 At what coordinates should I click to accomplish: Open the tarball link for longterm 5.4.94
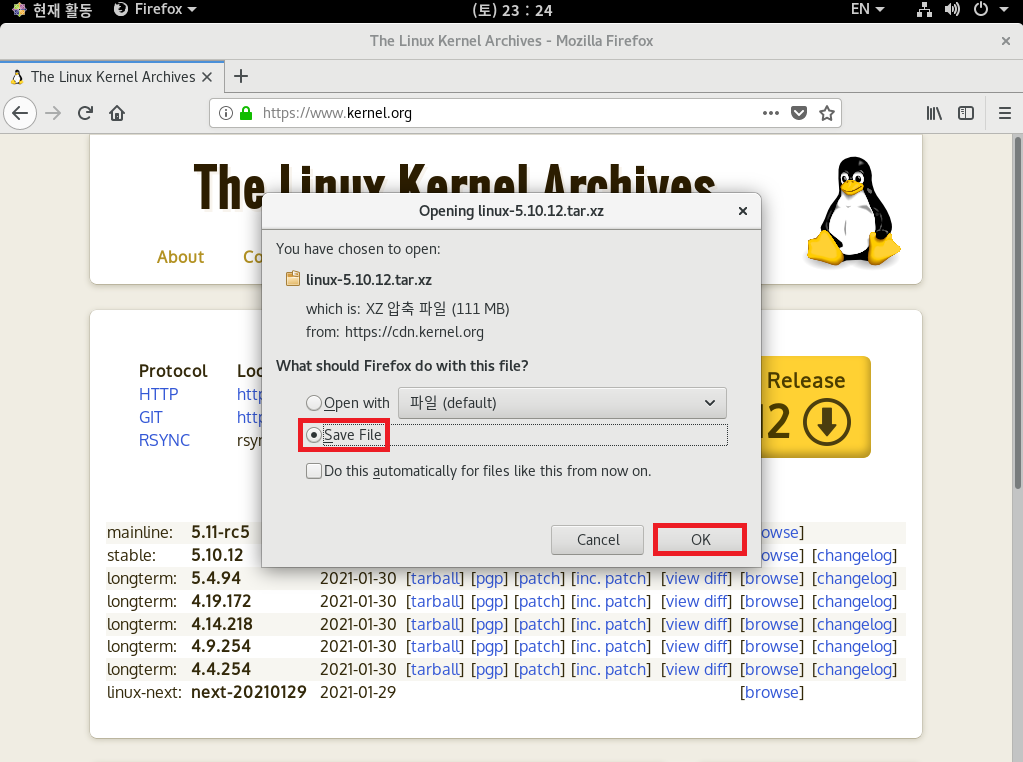click(x=435, y=579)
